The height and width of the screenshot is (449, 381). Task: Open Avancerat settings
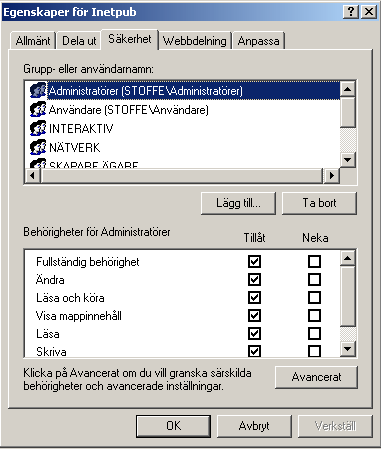(x=316, y=377)
